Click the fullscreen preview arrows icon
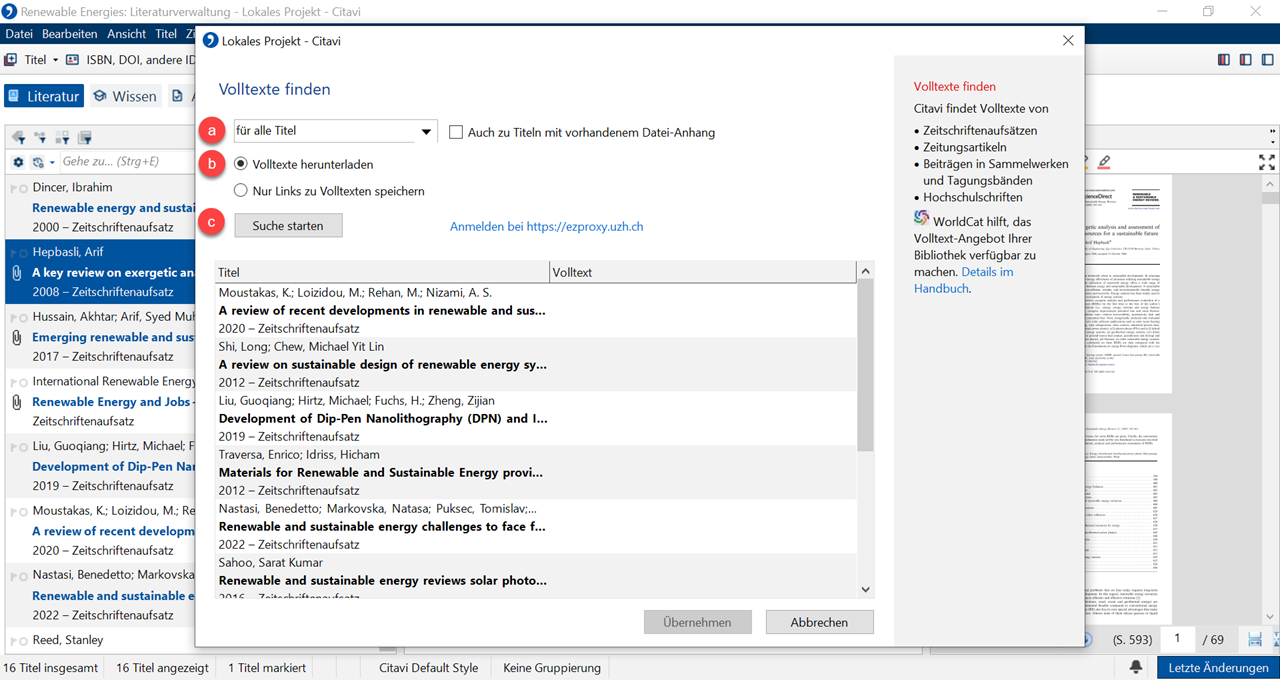The height and width of the screenshot is (680, 1280). (x=1266, y=162)
